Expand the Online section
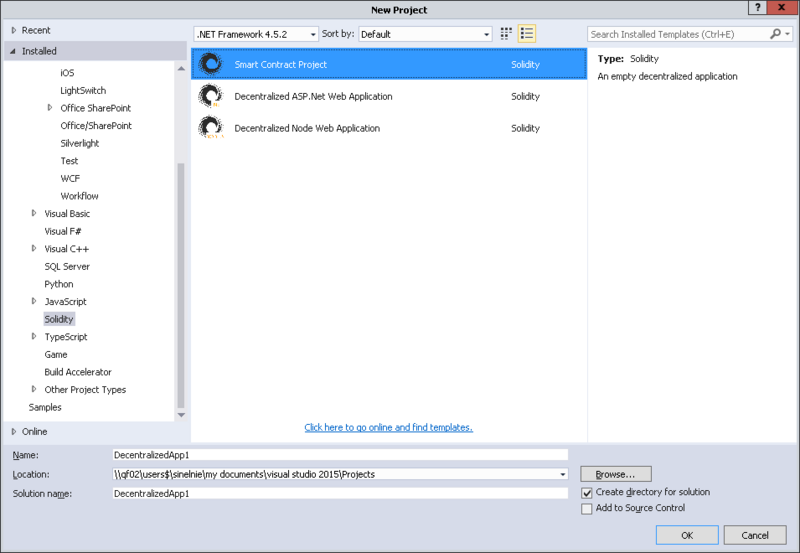The width and height of the screenshot is (800, 553). (x=14, y=431)
